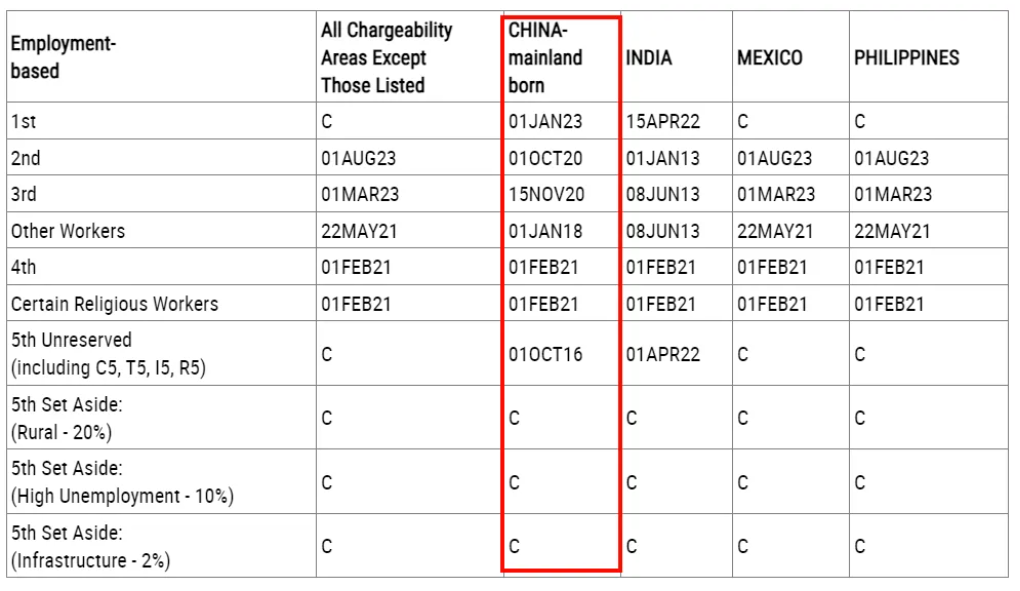The width and height of the screenshot is (1020, 591).
Task: Select the 01JAN23 cell for China 1st
Action: pyautogui.click(x=545, y=122)
